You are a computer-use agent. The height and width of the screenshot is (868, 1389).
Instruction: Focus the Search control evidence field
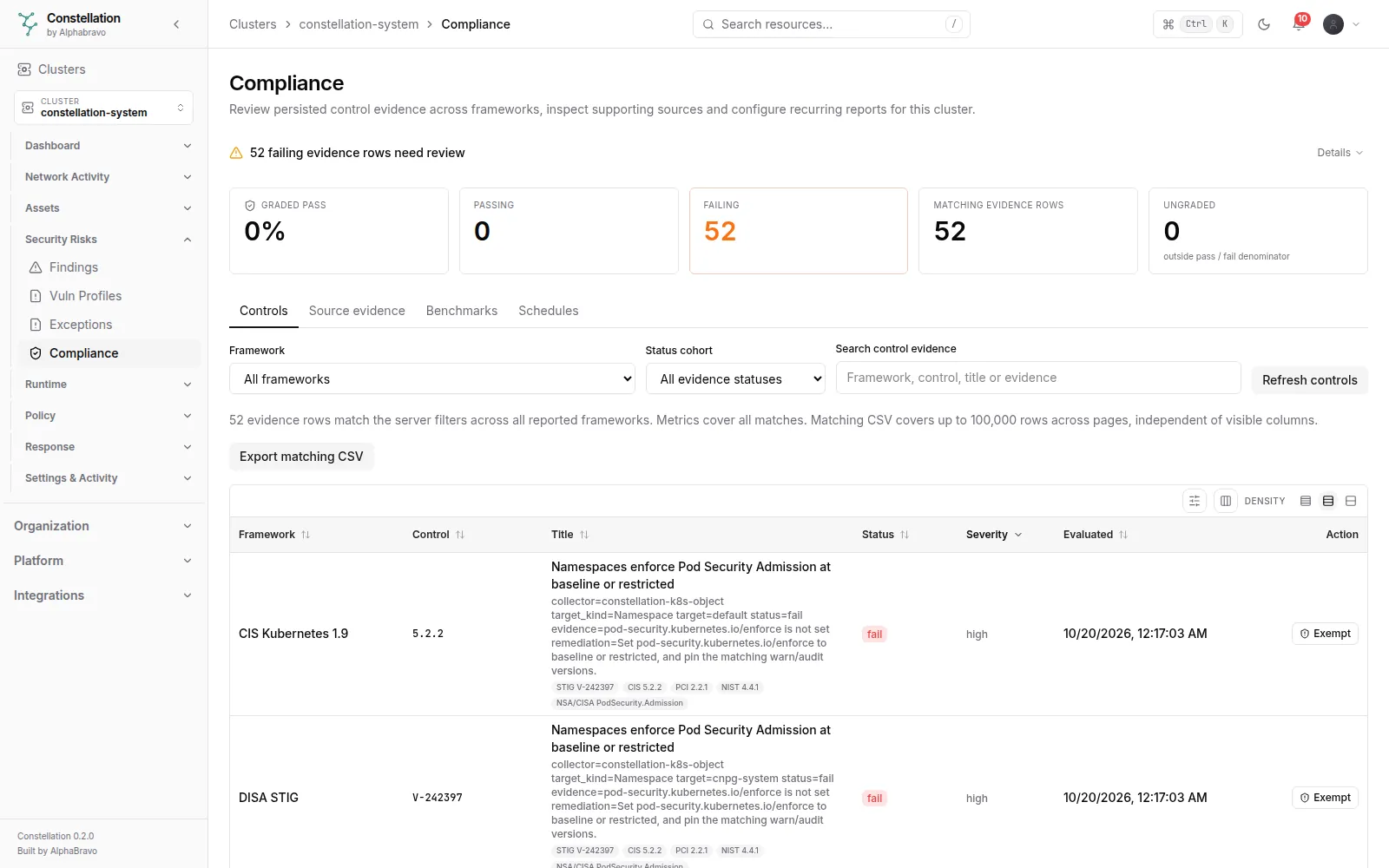coord(1038,378)
